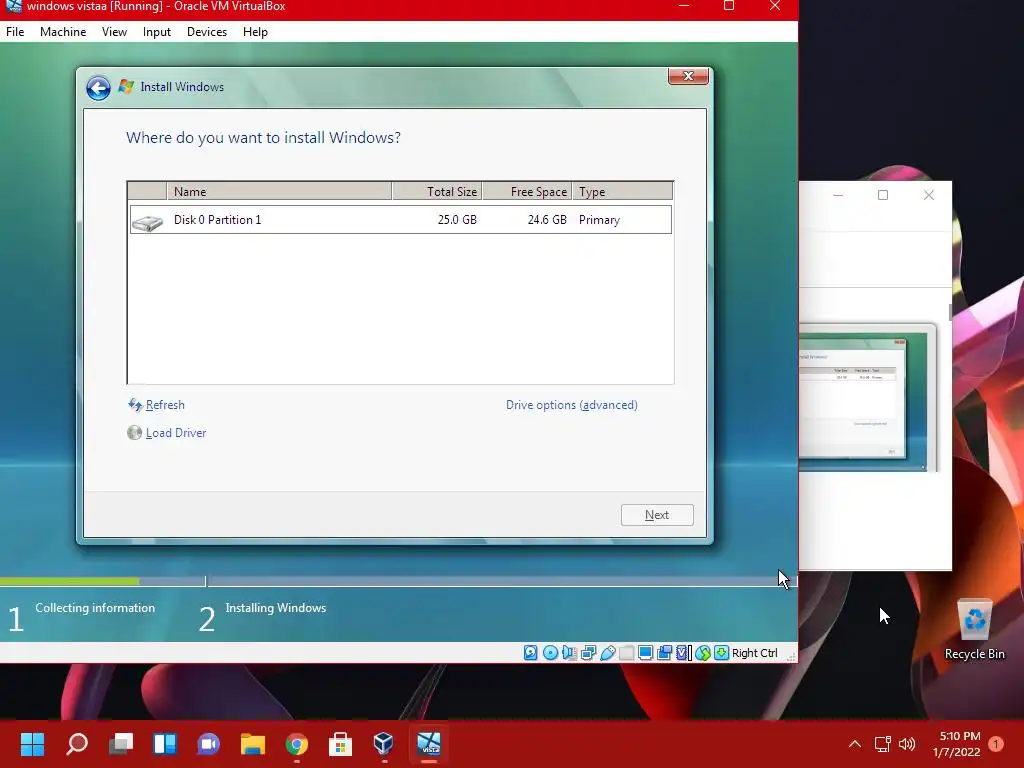This screenshot has width=1024, height=768.
Task: Select the Disk 0 Partition 1 row
Action: [400, 219]
